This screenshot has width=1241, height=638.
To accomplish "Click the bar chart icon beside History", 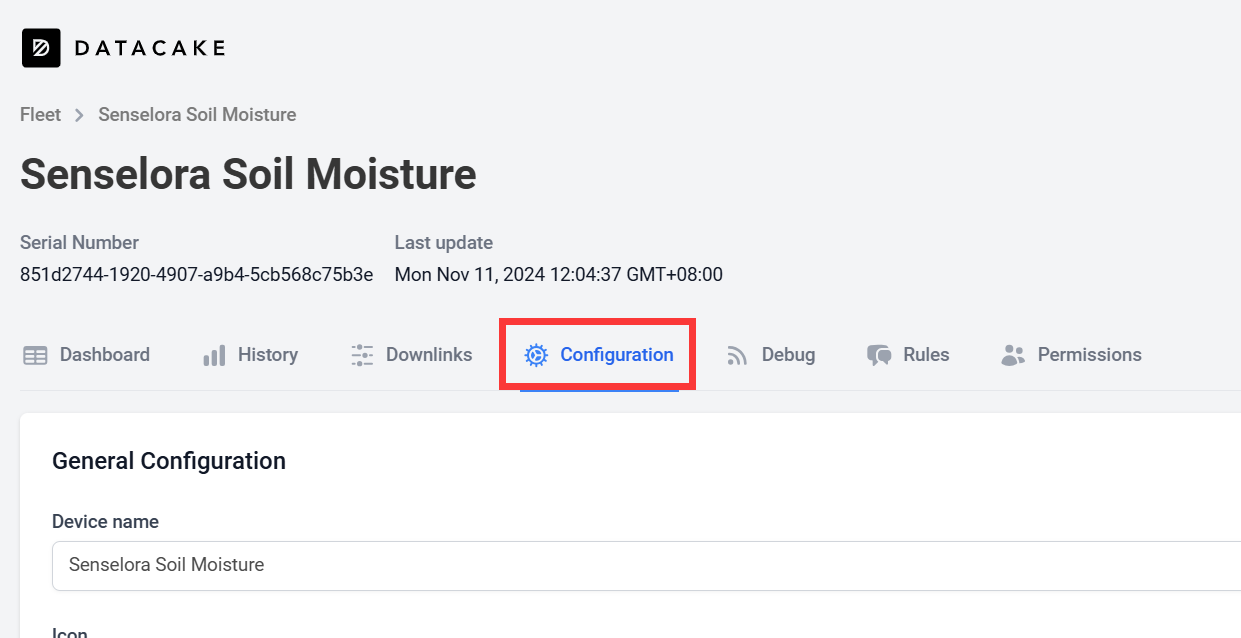I will (214, 355).
